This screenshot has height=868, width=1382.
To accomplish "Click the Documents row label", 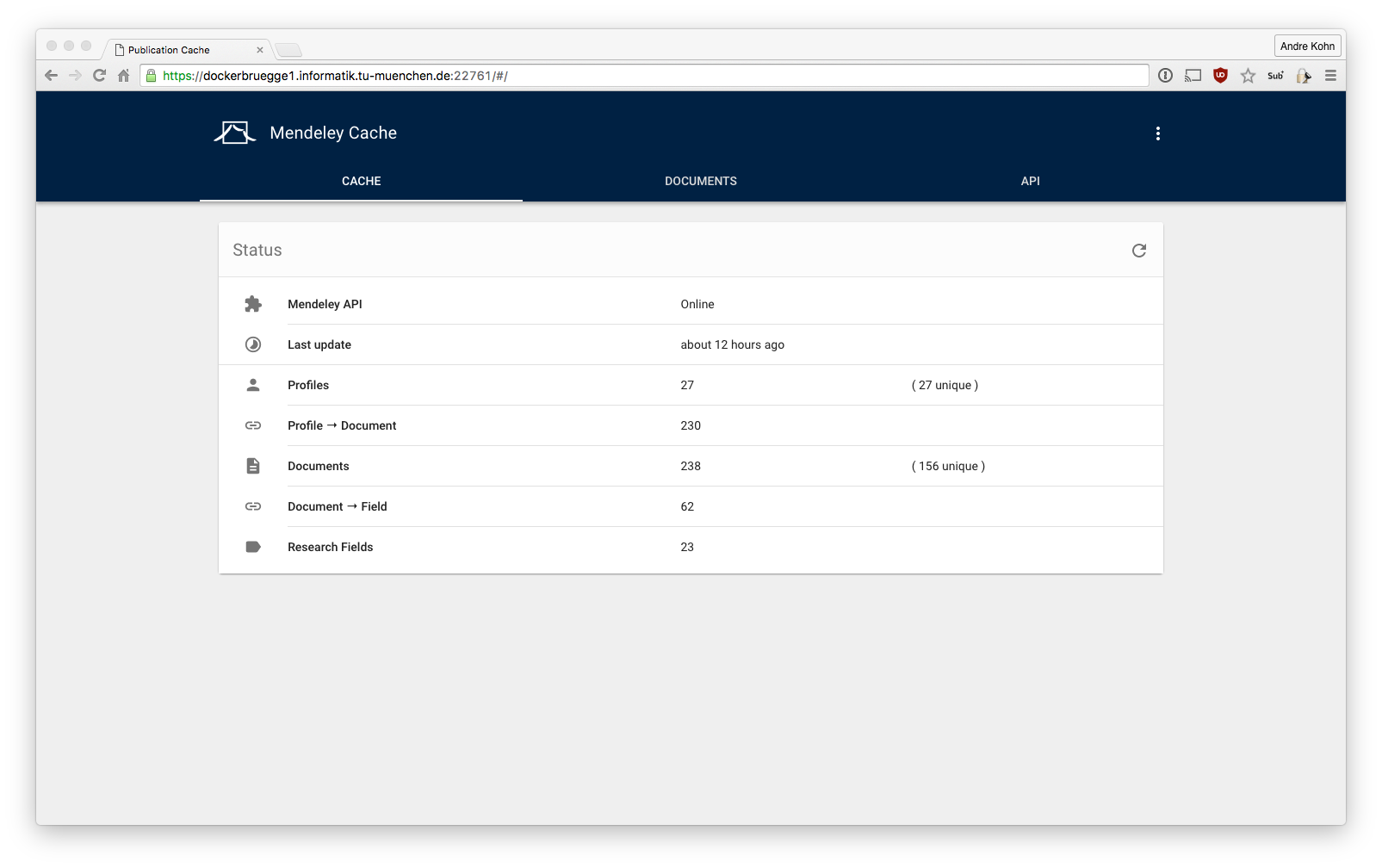I will (x=319, y=466).
